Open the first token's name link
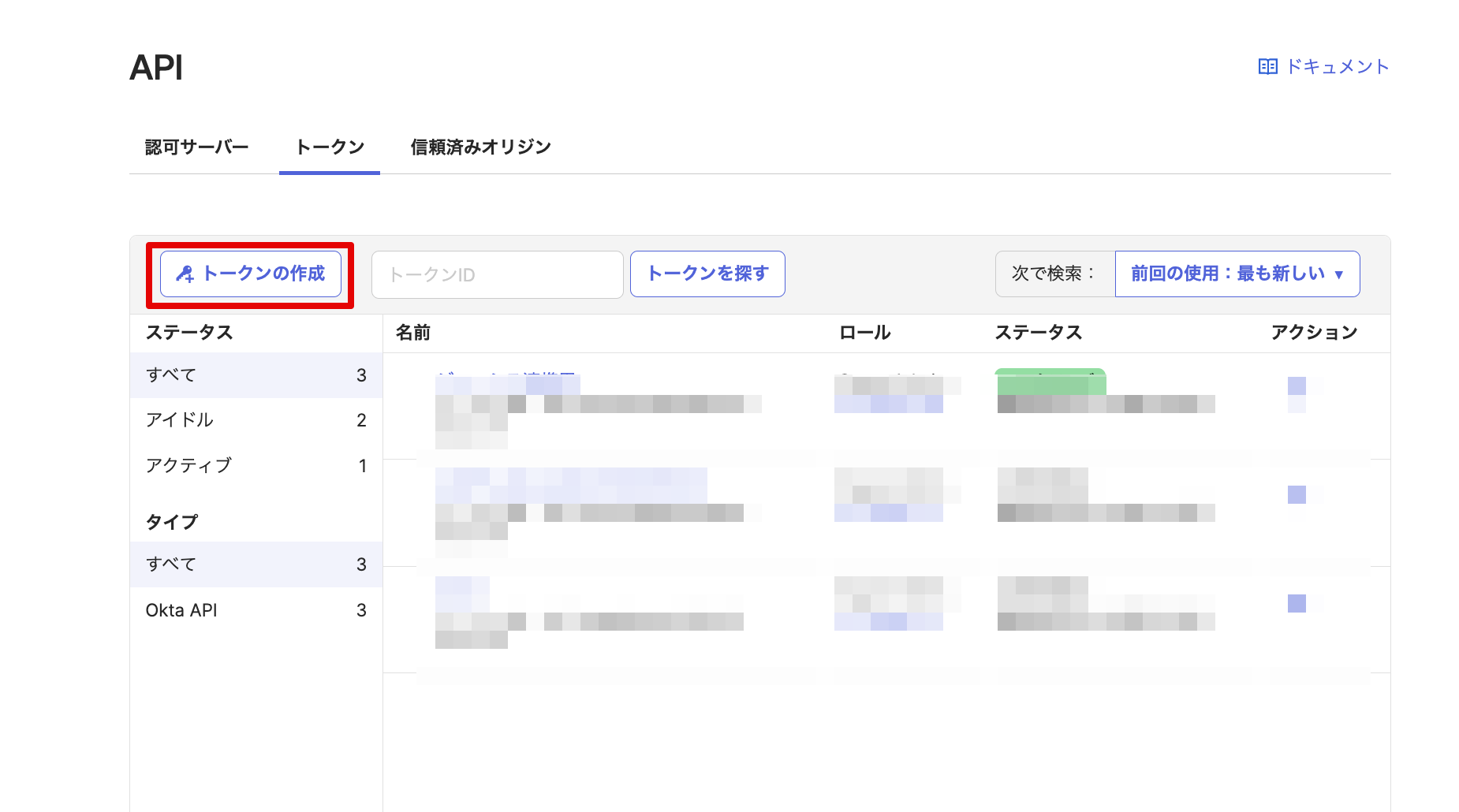 [x=507, y=383]
